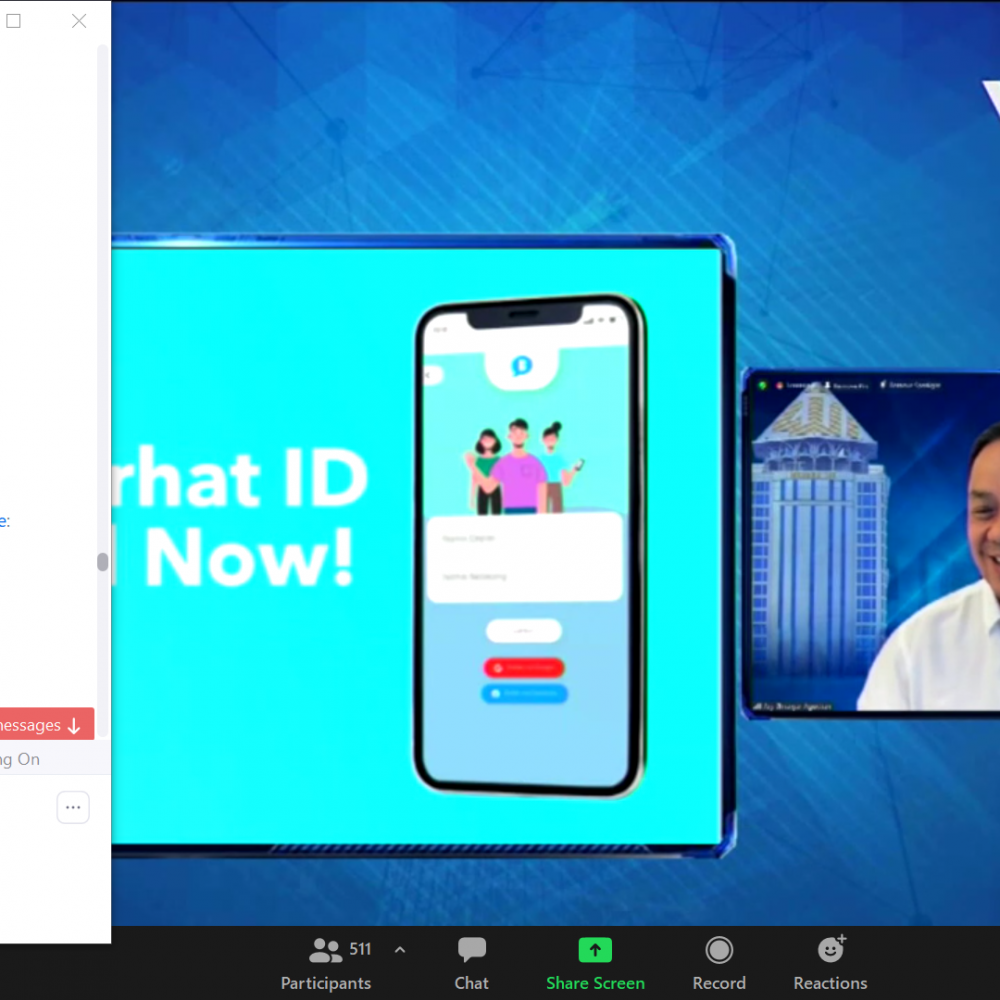Click the chat panel scrollbar thumb
The height and width of the screenshot is (1000, 1000).
click(x=102, y=562)
